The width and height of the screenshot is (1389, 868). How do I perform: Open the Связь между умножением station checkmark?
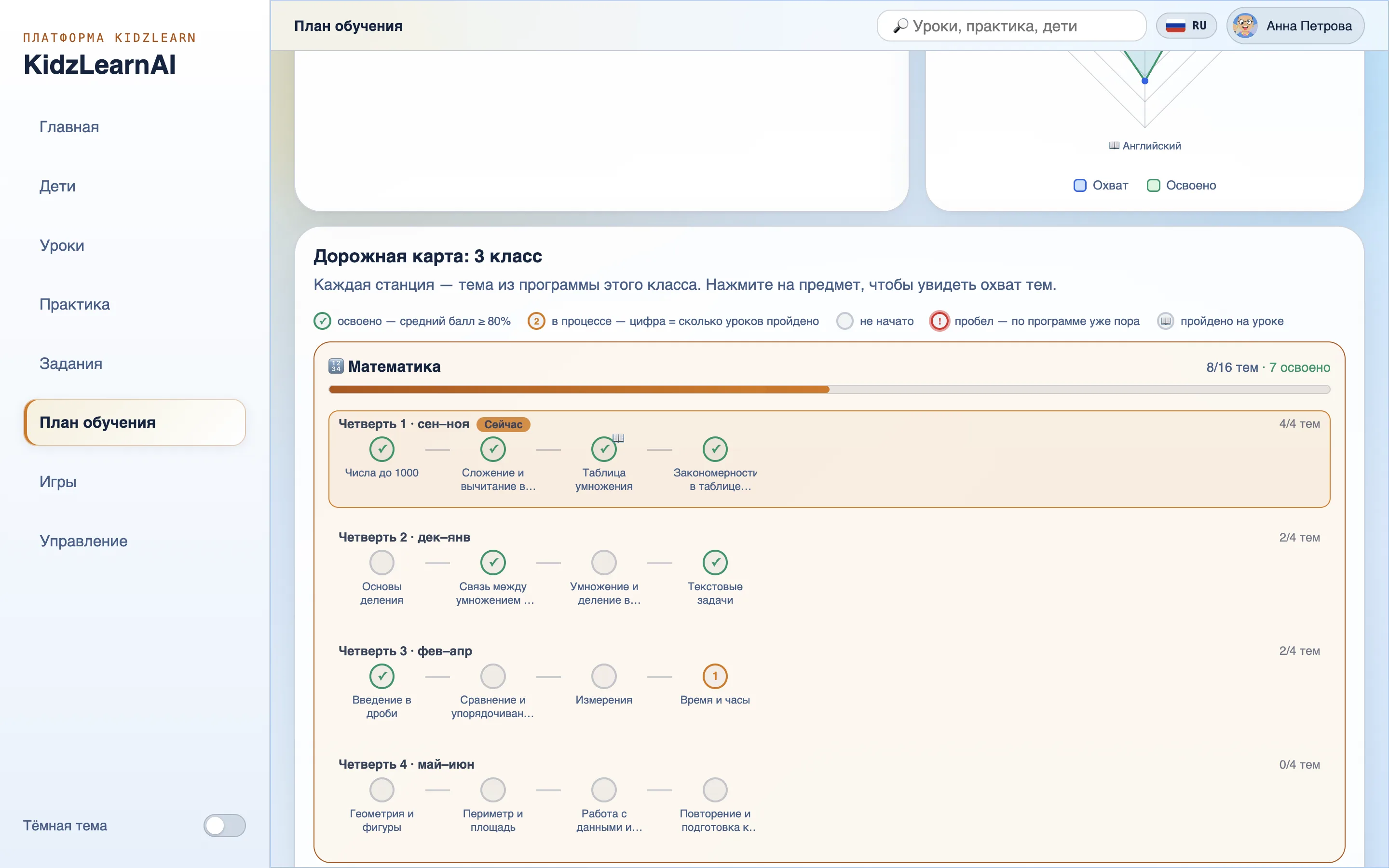point(493,563)
